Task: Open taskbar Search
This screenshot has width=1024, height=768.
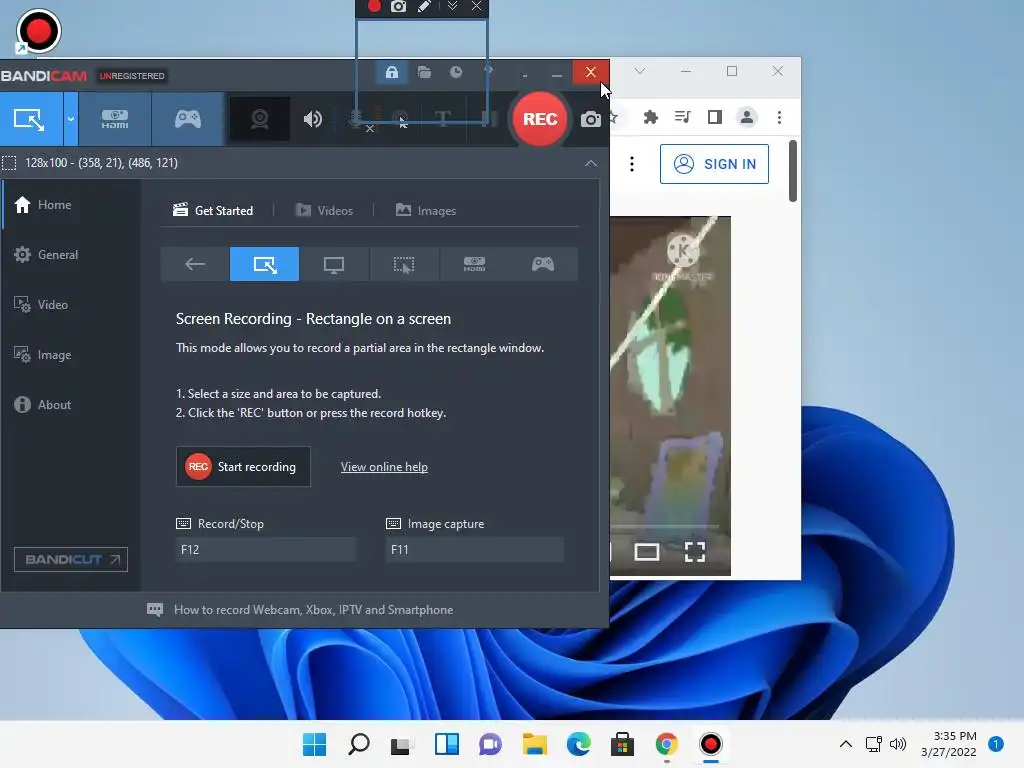Action: pos(359,744)
